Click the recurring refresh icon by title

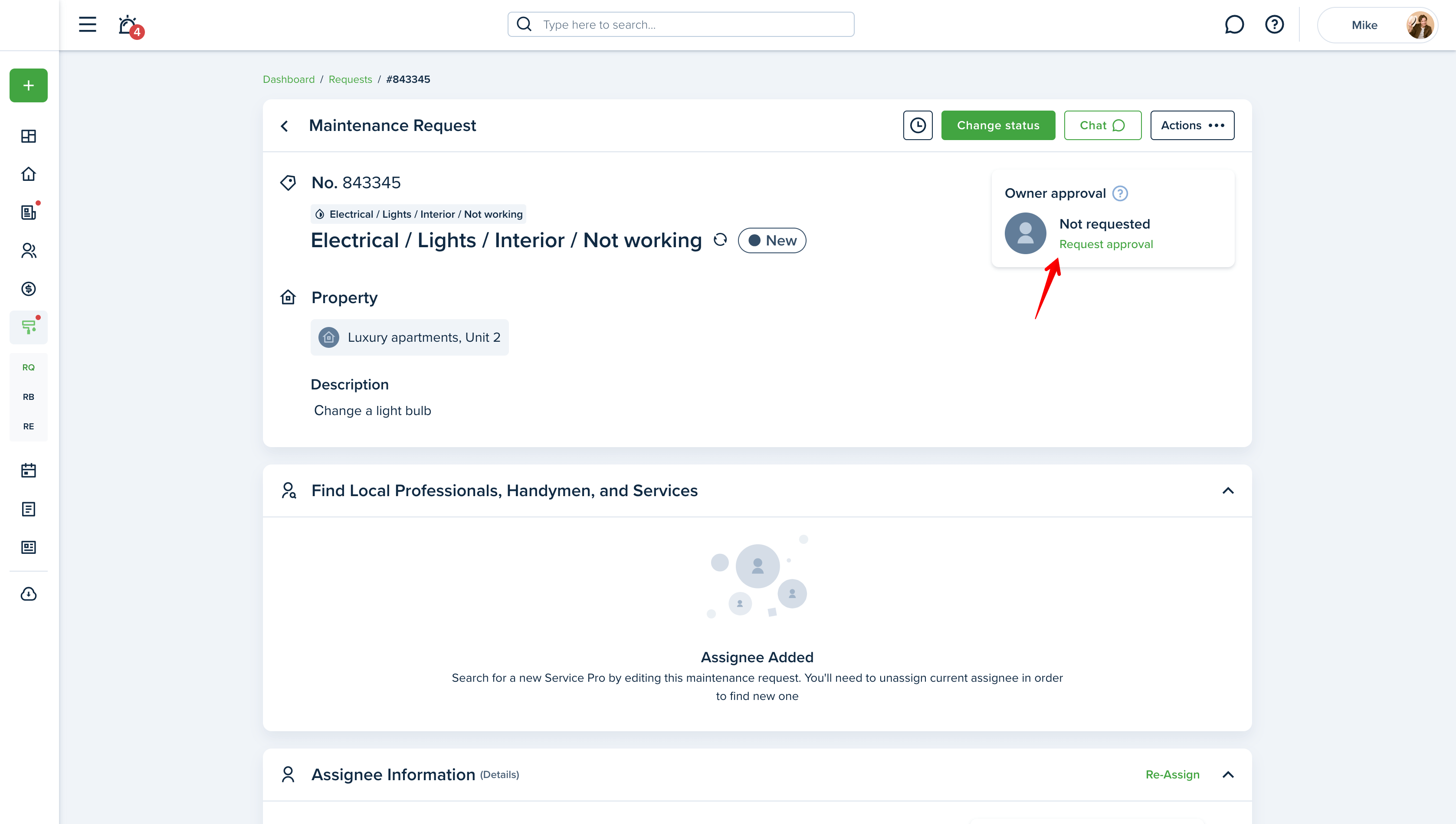pyautogui.click(x=720, y=240)
